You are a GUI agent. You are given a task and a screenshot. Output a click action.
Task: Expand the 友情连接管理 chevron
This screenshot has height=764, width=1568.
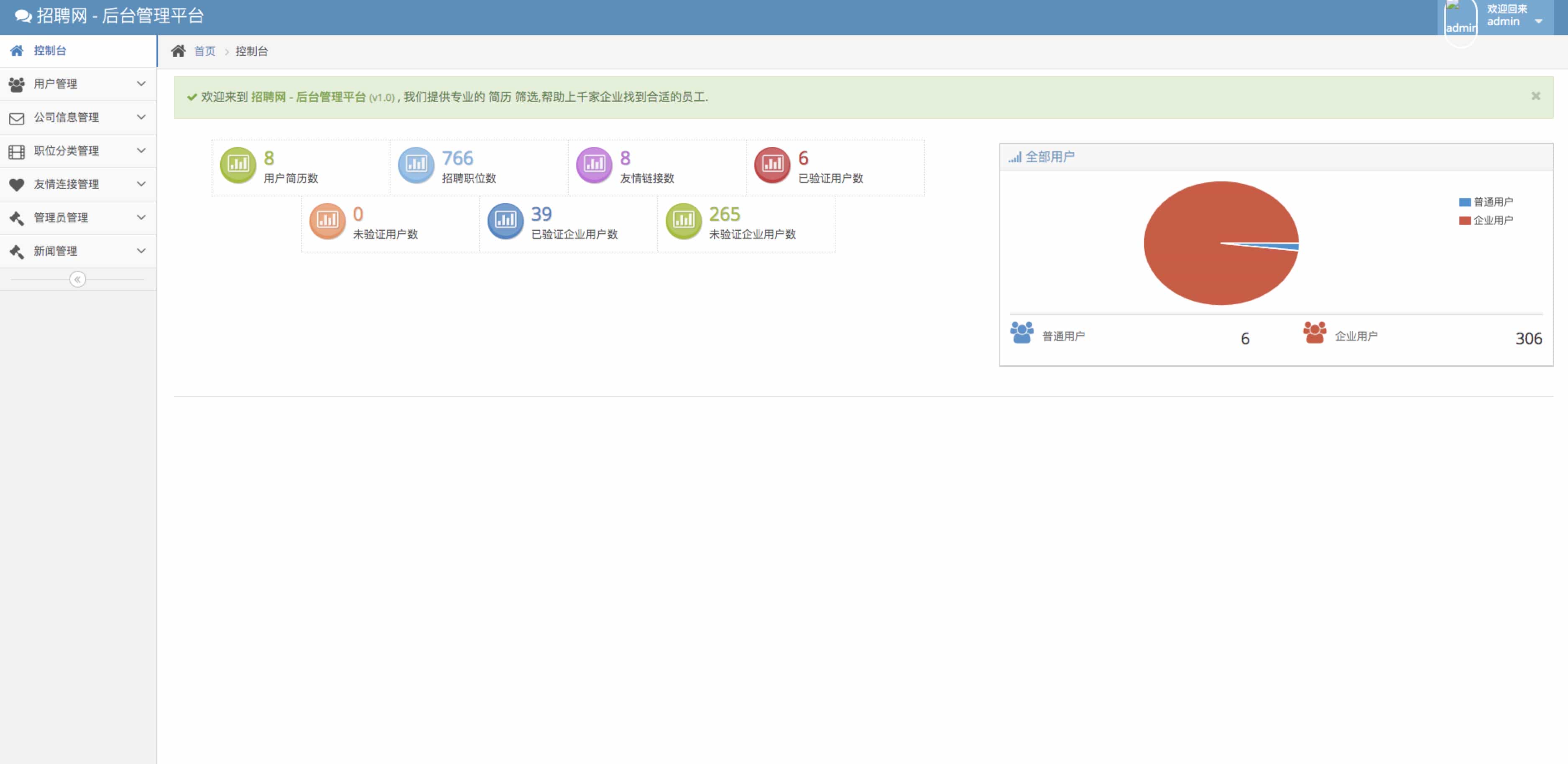pos(141,184)
